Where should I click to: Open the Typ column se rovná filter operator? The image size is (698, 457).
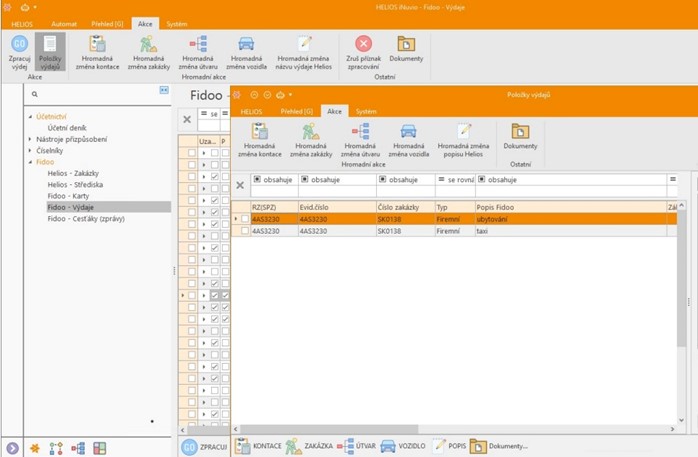455,180
